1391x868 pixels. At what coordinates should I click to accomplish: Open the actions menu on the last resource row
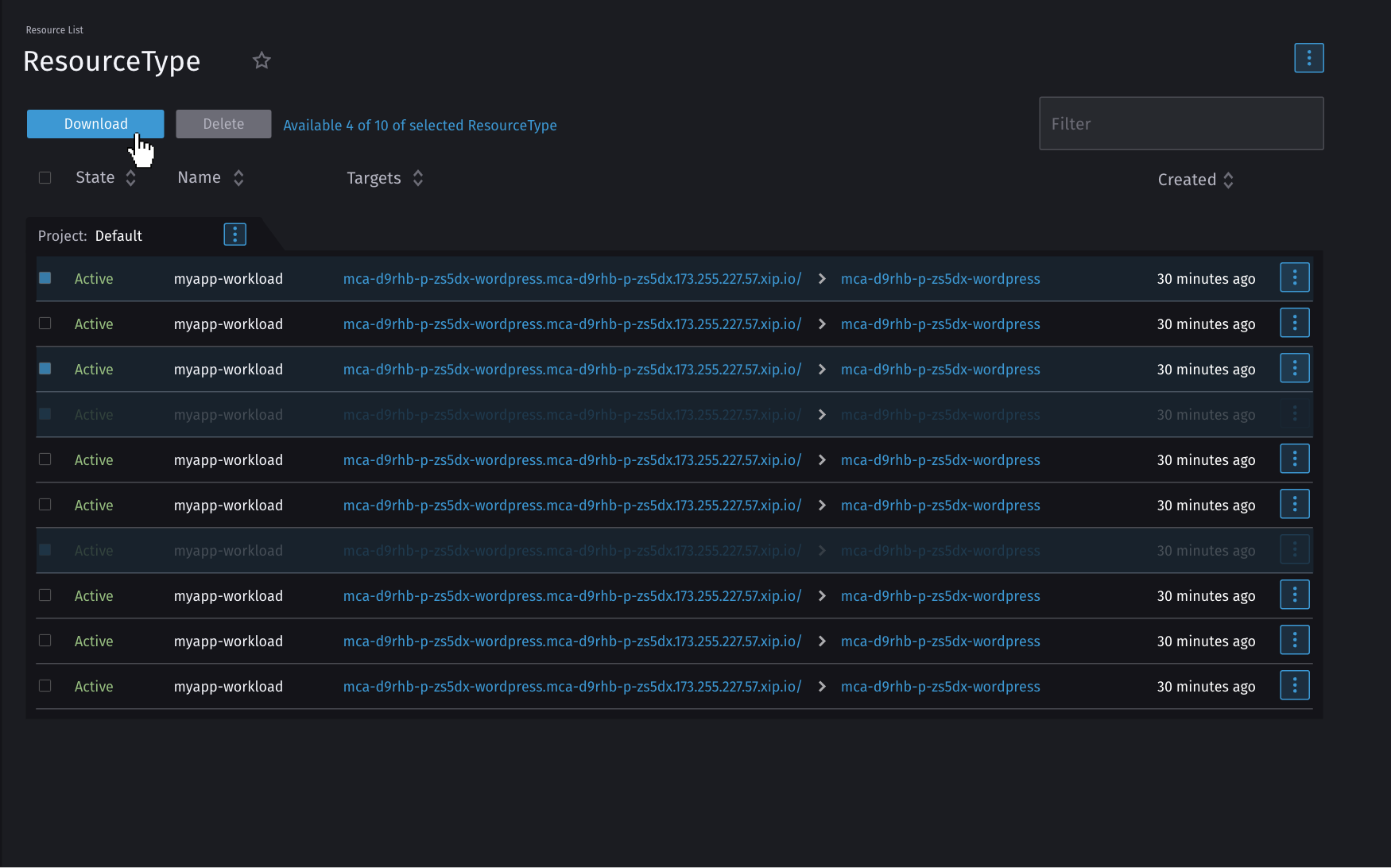tap(1294, 684)
